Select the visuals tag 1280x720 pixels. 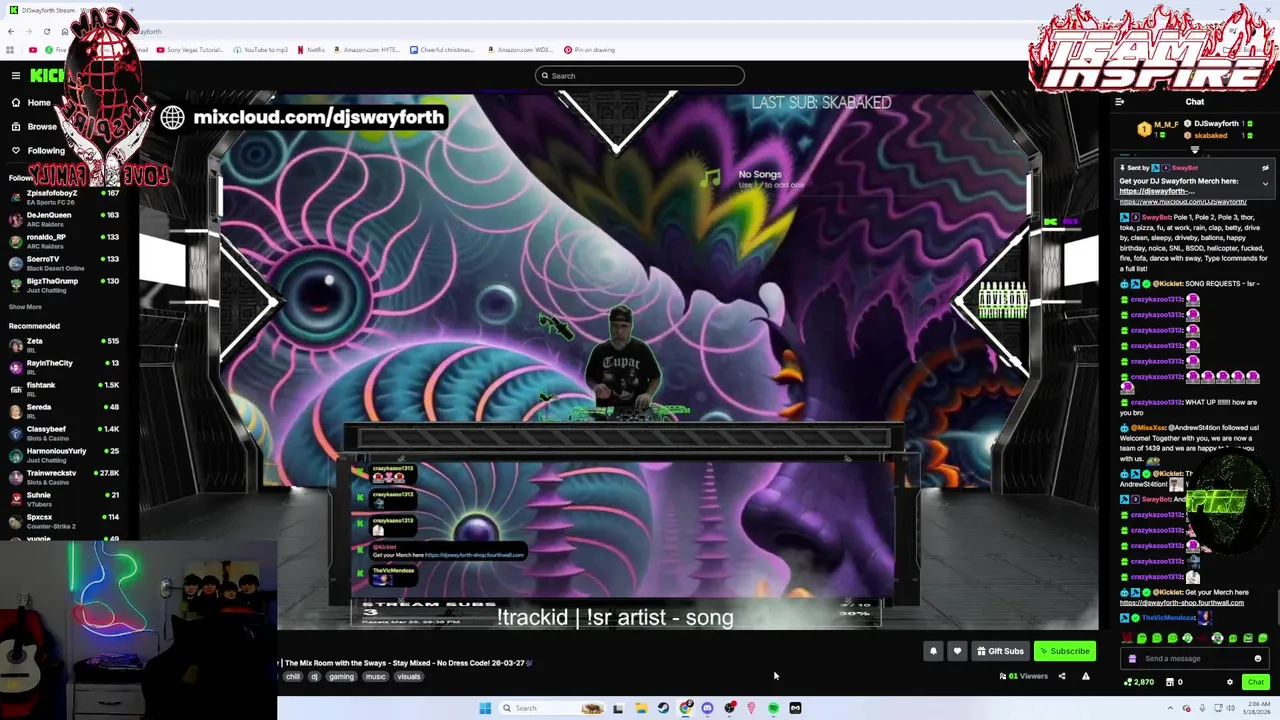[409, 676]
